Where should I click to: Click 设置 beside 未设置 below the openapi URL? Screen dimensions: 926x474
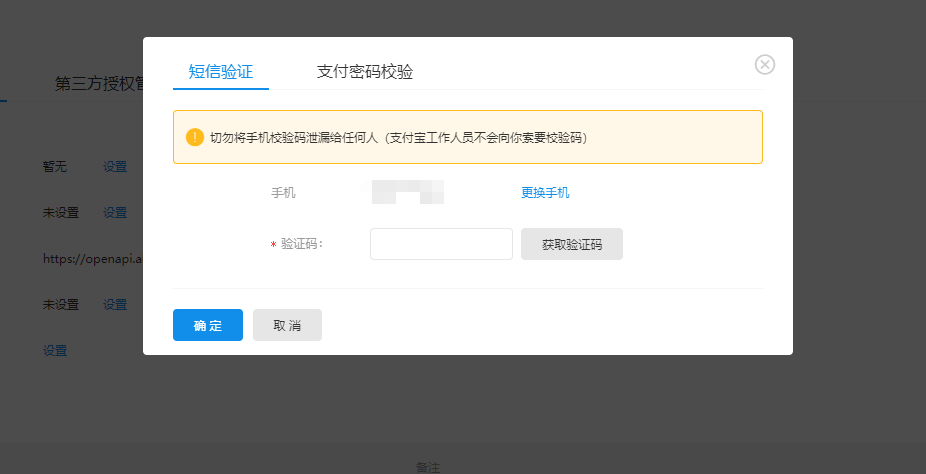click(115, 305)
